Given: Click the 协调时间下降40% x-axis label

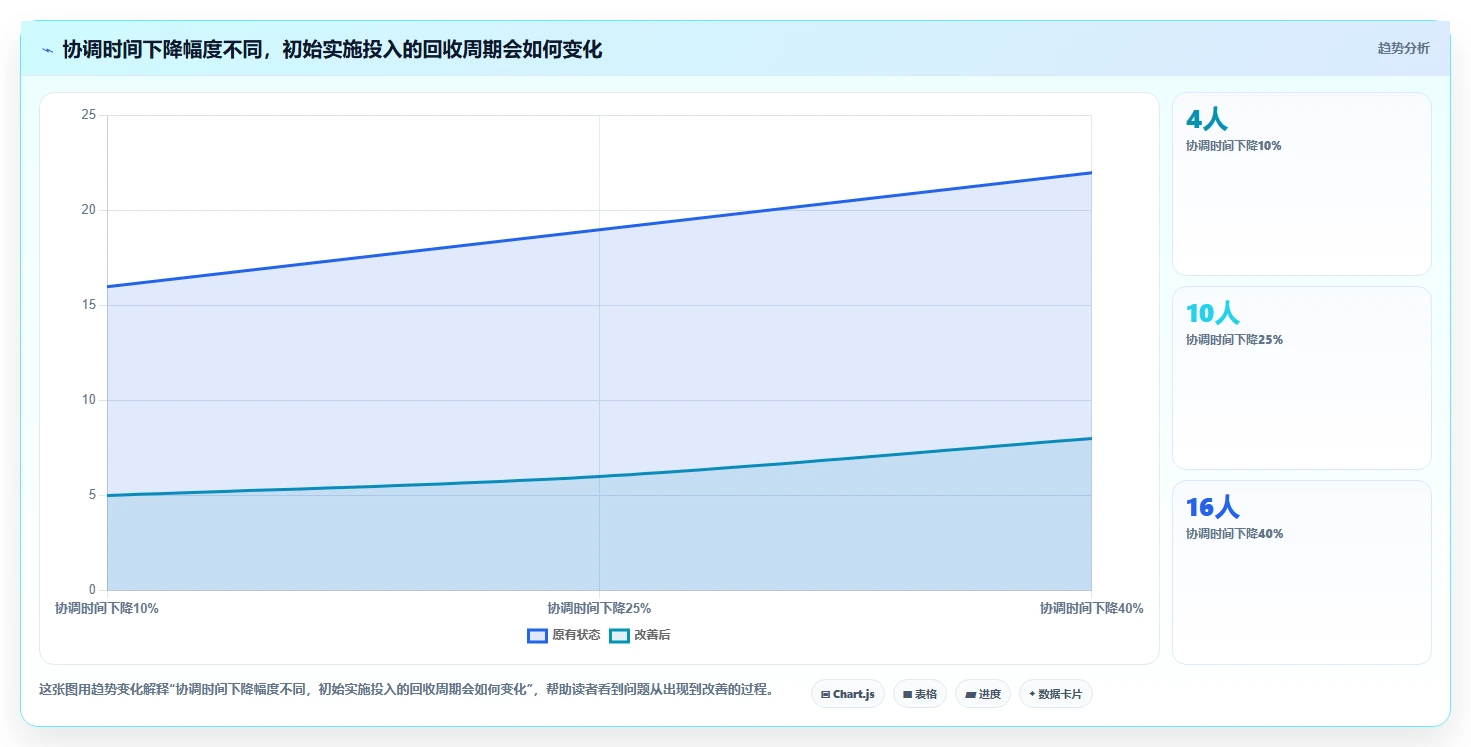Looking at the screenshot, I should click(x=1091, y=608).
